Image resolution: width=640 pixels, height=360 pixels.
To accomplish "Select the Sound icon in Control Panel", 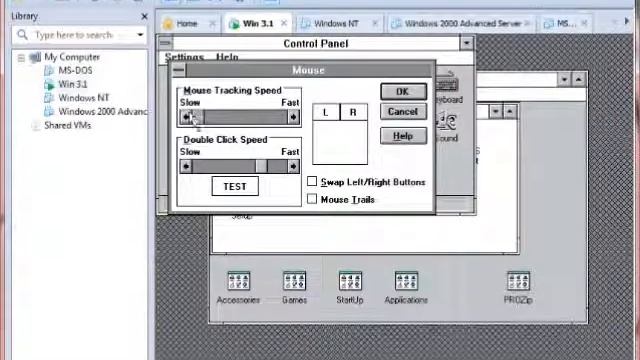I will [x=447, y=127].
